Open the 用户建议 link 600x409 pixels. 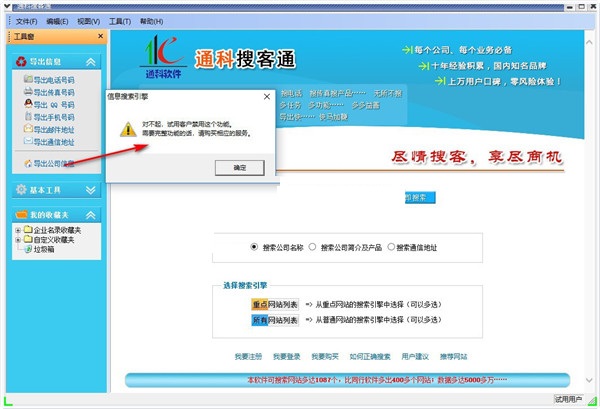tap(415, 357)
